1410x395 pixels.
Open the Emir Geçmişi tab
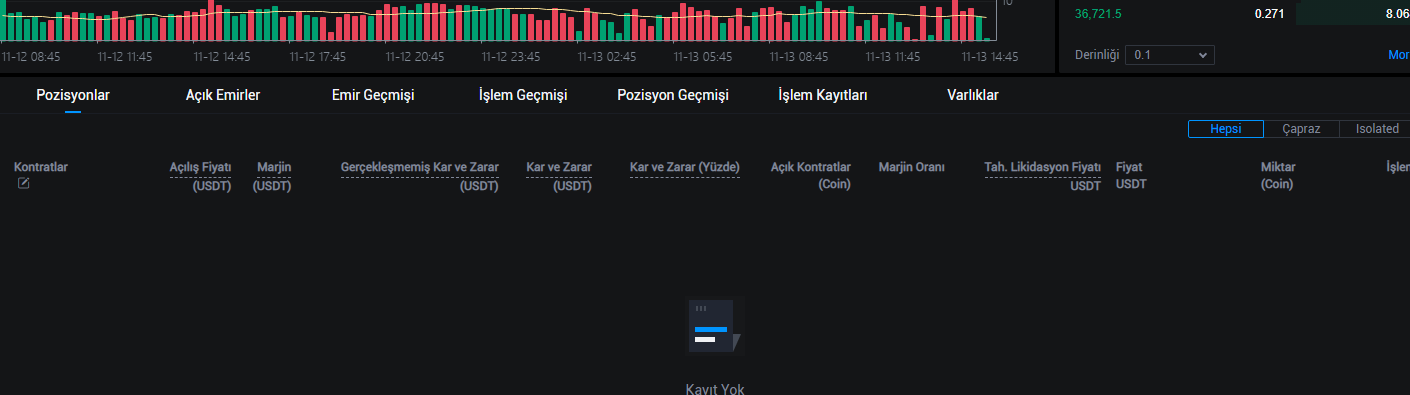(373, 95)
